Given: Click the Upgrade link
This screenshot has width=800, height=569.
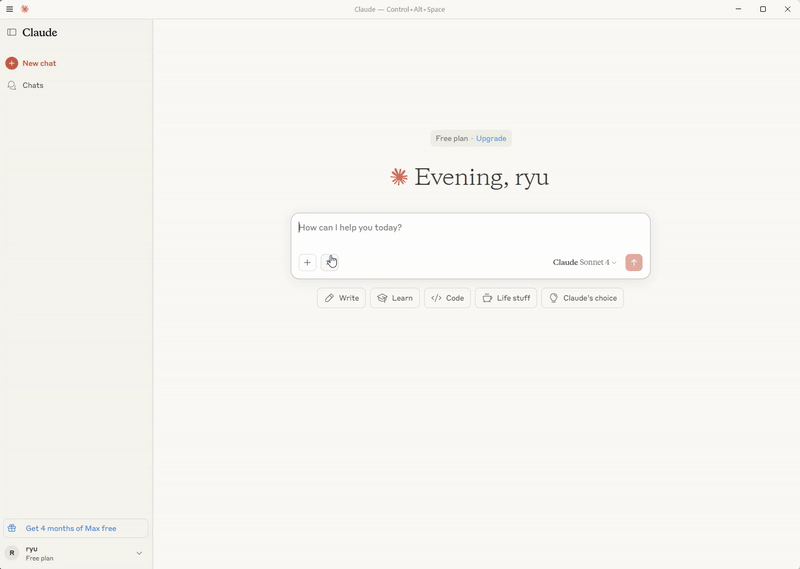Looking at the screenshot, I should [x=491, y=138].
